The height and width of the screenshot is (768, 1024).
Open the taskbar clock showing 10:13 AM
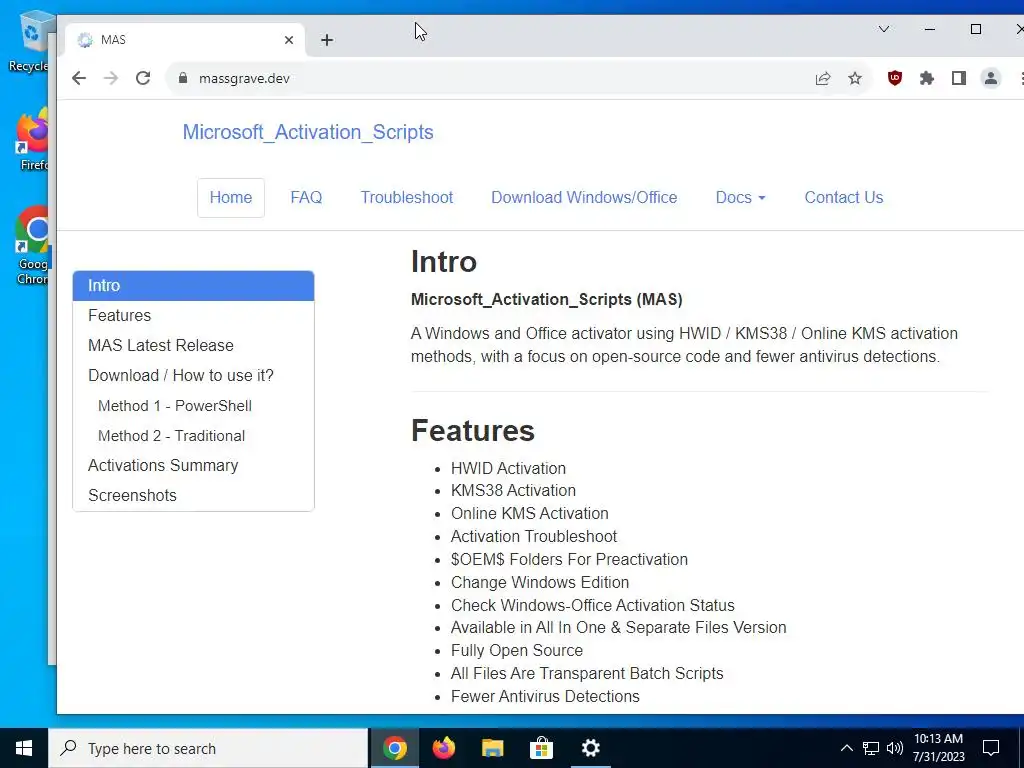pos(938,748)
